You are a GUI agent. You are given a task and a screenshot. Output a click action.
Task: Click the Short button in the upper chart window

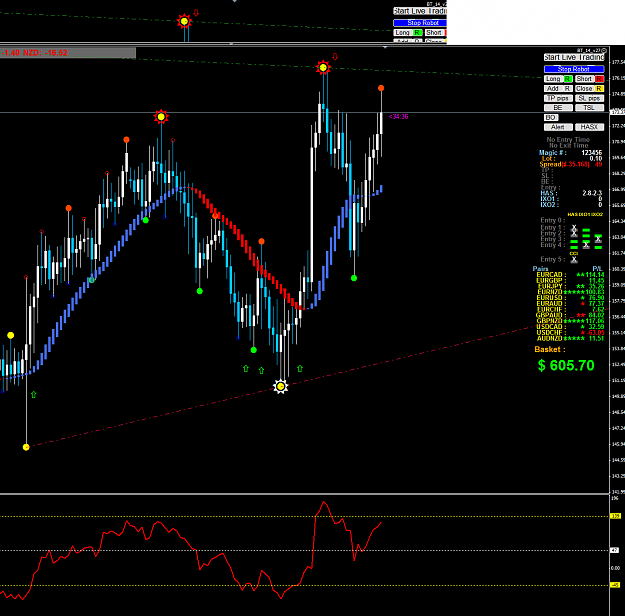[x=434, y=33]
